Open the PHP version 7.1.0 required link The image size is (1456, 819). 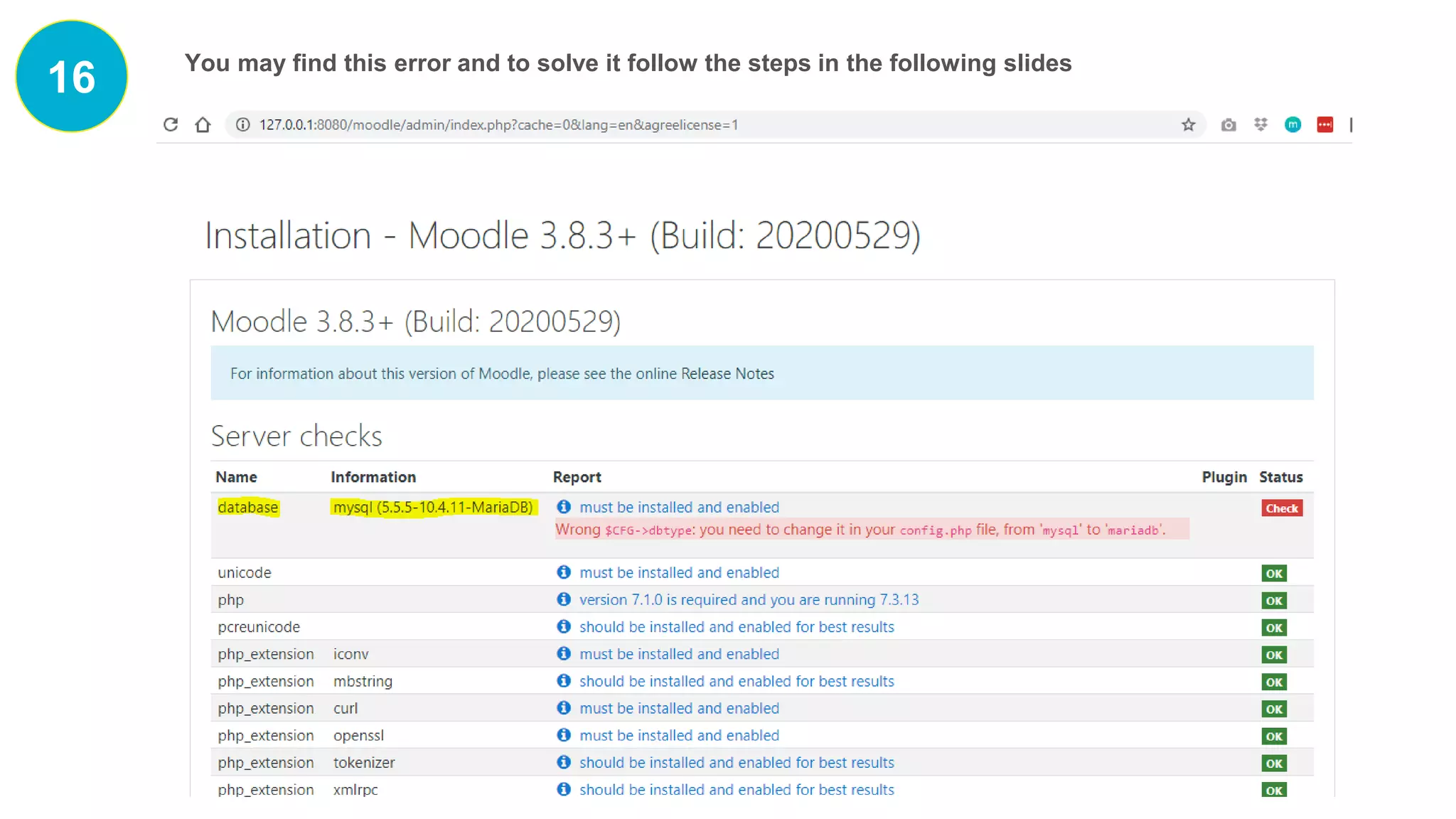749,600
